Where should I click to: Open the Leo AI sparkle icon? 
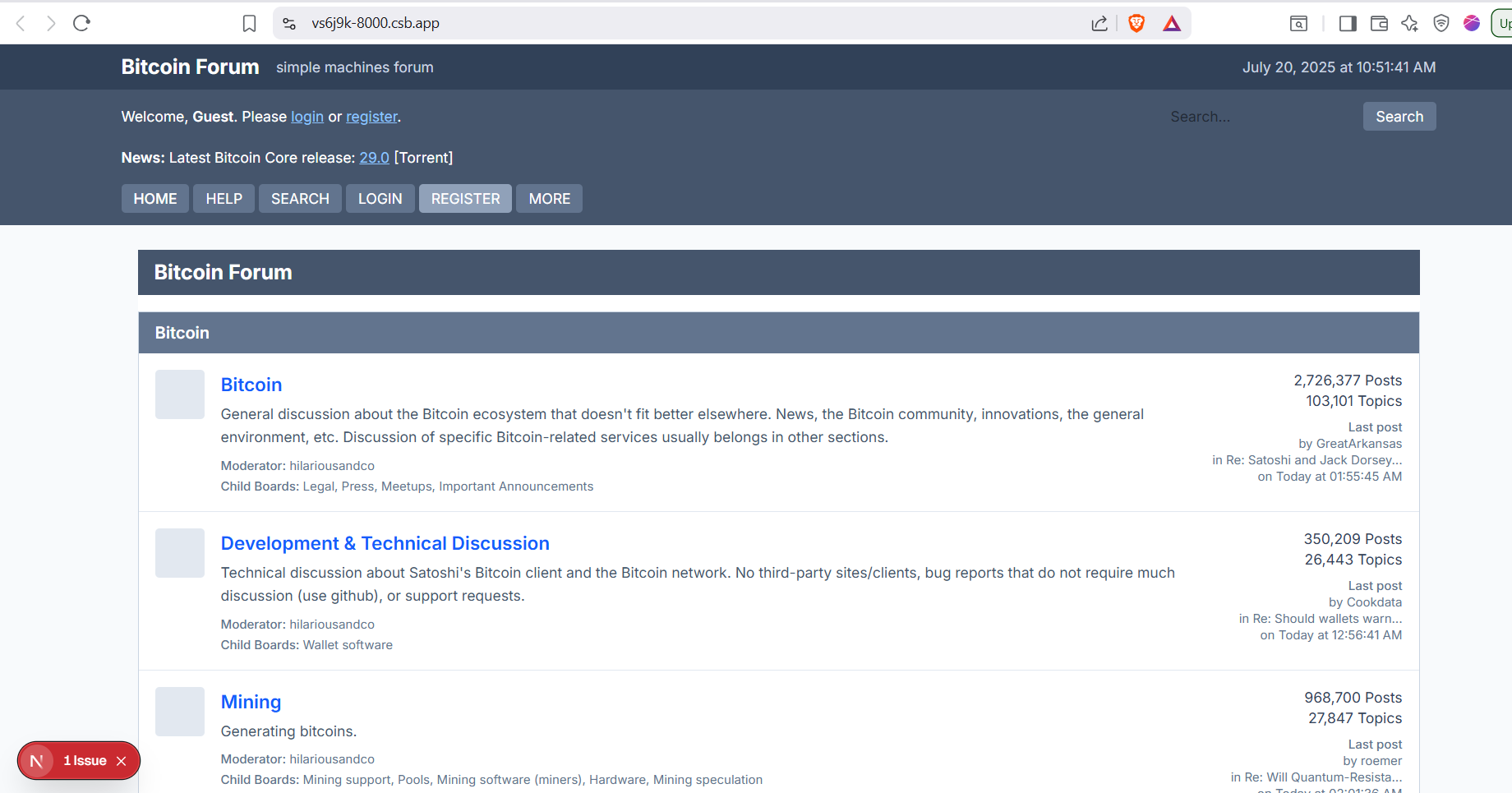1410,23
